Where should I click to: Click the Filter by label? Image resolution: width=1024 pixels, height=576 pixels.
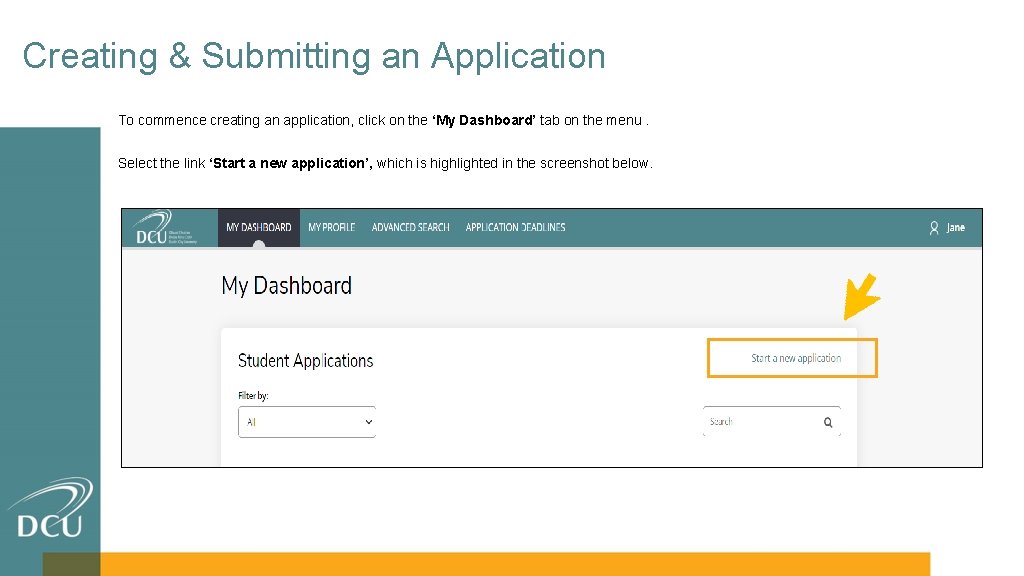click(253, 396)
